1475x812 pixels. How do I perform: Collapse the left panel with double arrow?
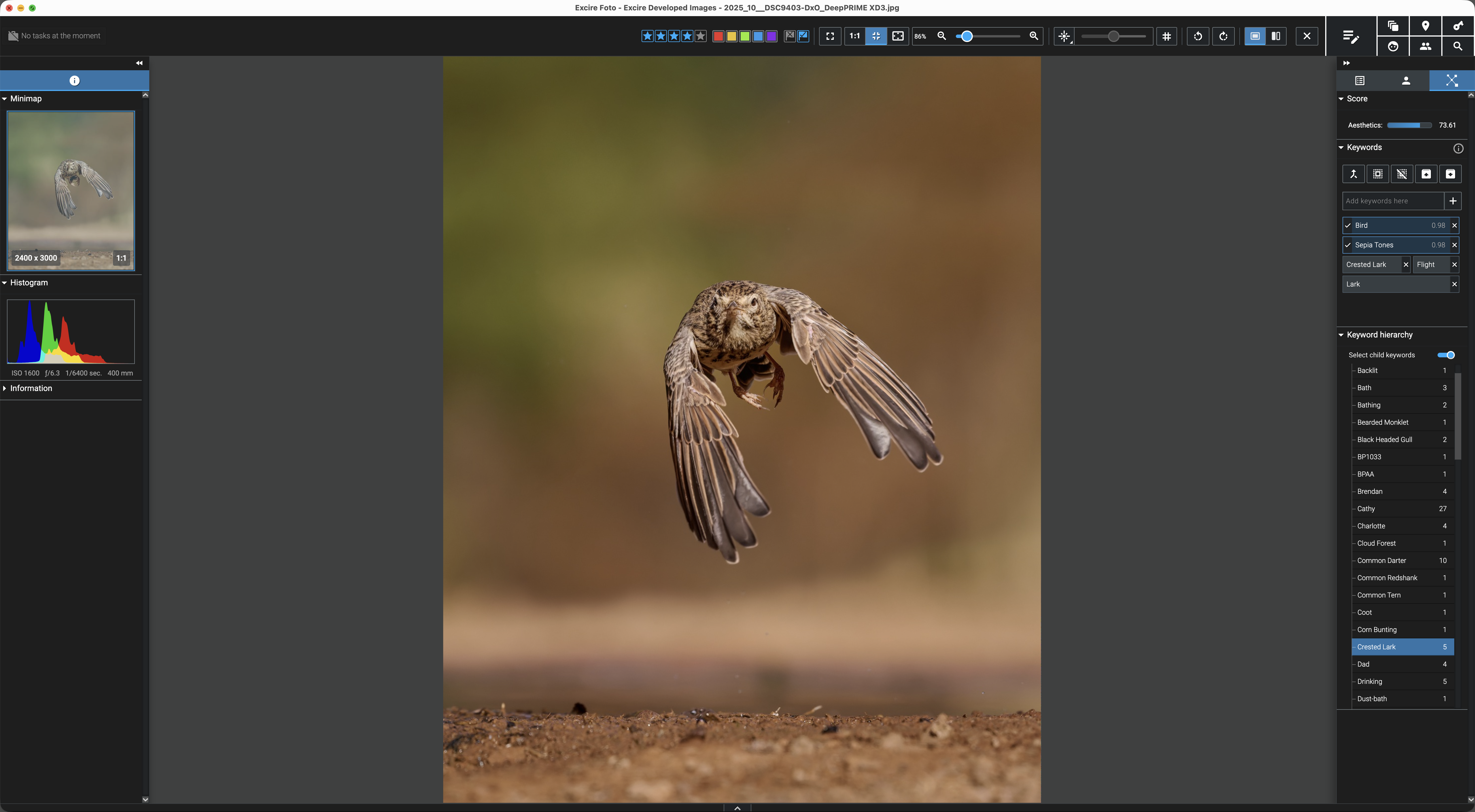[139, 63]
